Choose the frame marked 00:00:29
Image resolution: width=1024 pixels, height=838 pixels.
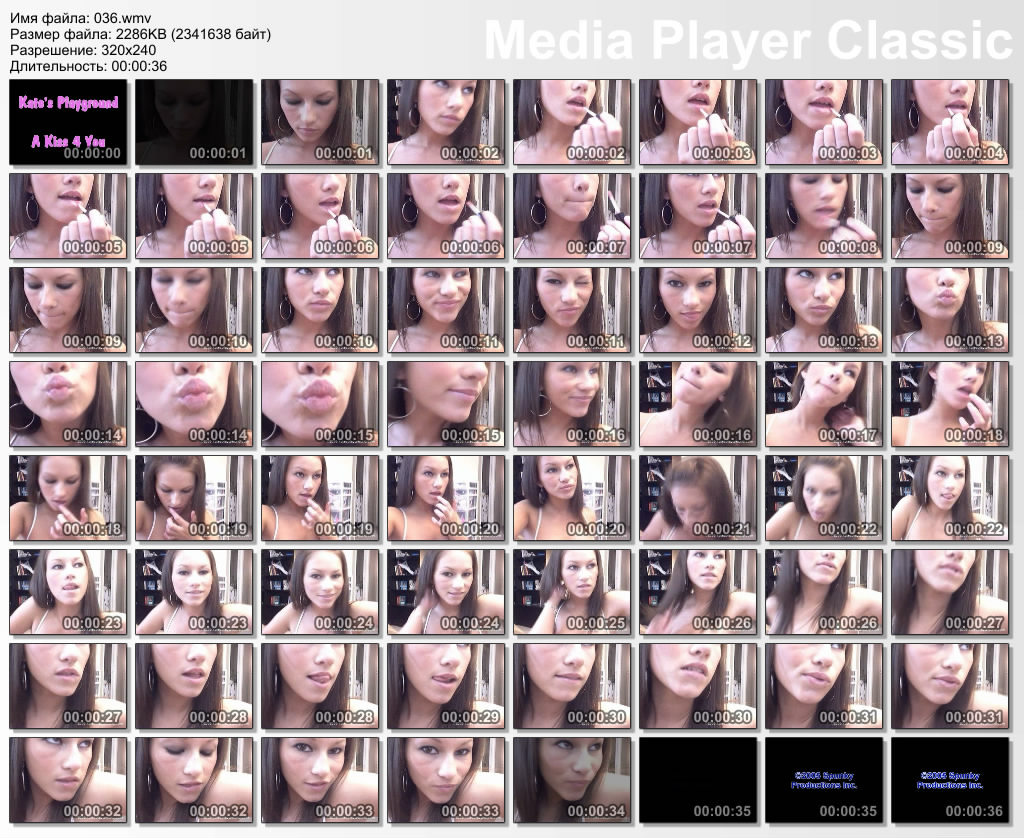click(446, 686)
